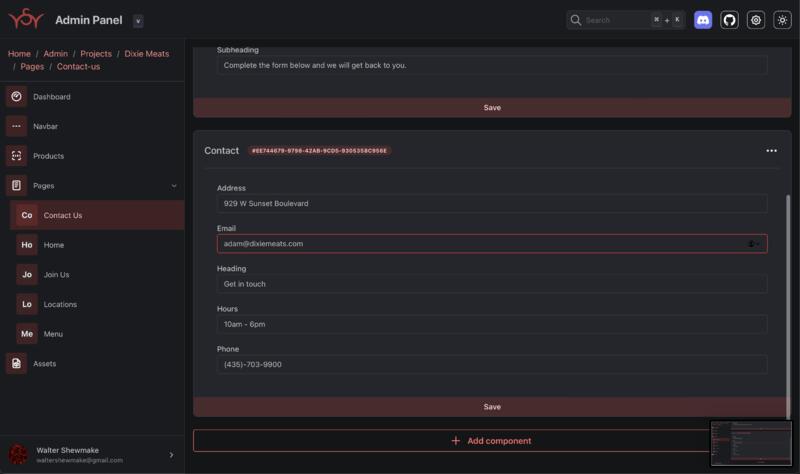Open the Admin Panel switcher dropdown
Viewport: 800px width, 474px height.
coord(138,21)
